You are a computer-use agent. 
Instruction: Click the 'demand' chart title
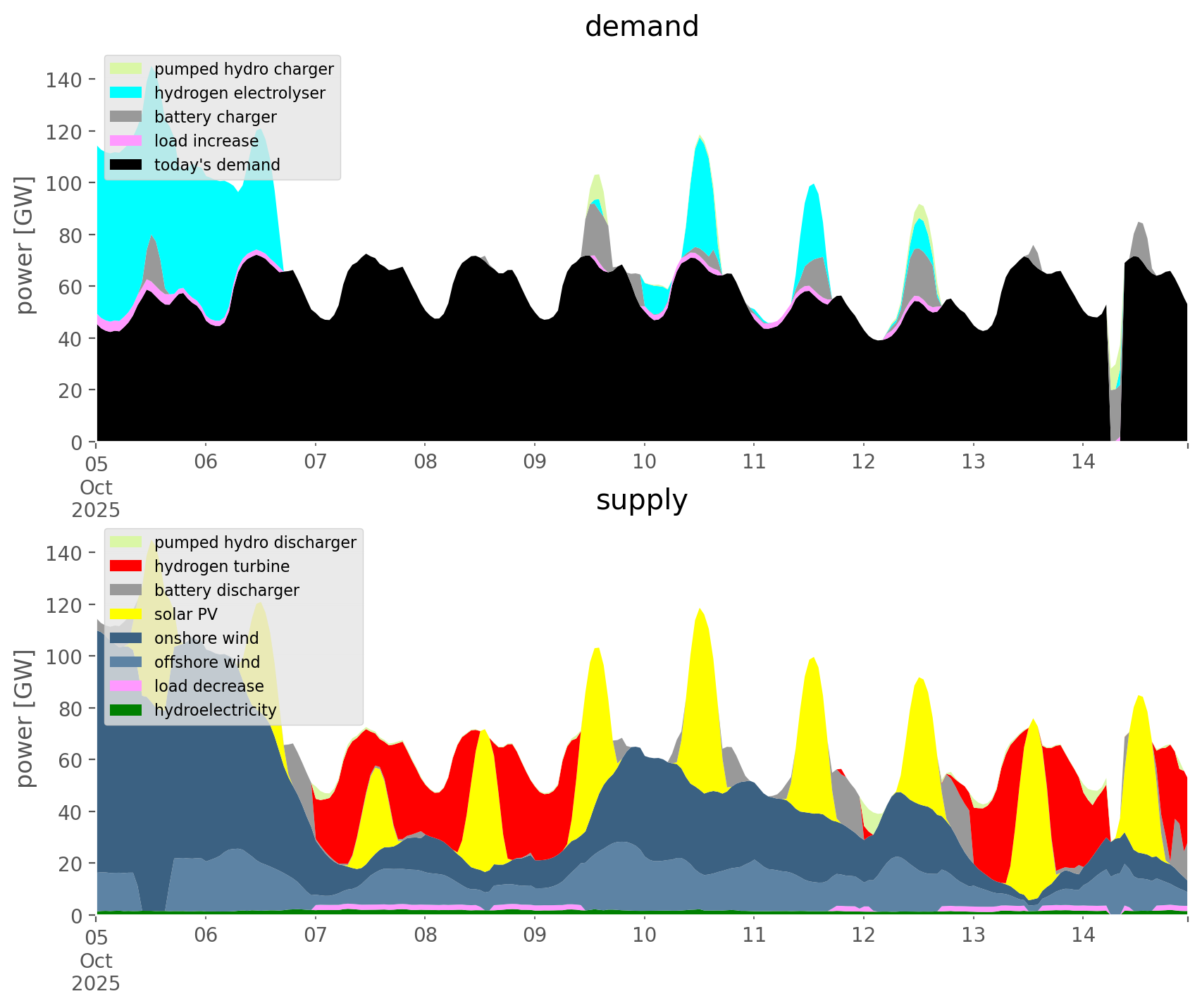pyautogui.click(x=641, y=27)
